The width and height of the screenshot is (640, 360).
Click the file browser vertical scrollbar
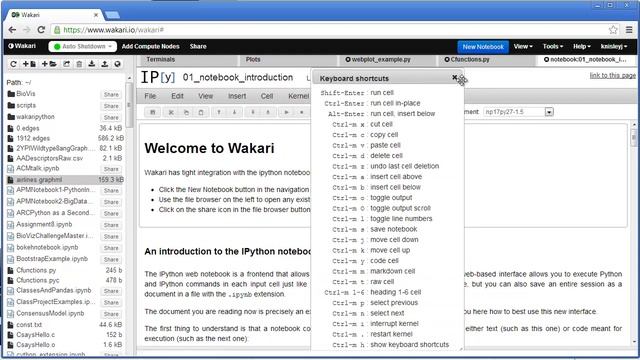[x=129, y=105]
